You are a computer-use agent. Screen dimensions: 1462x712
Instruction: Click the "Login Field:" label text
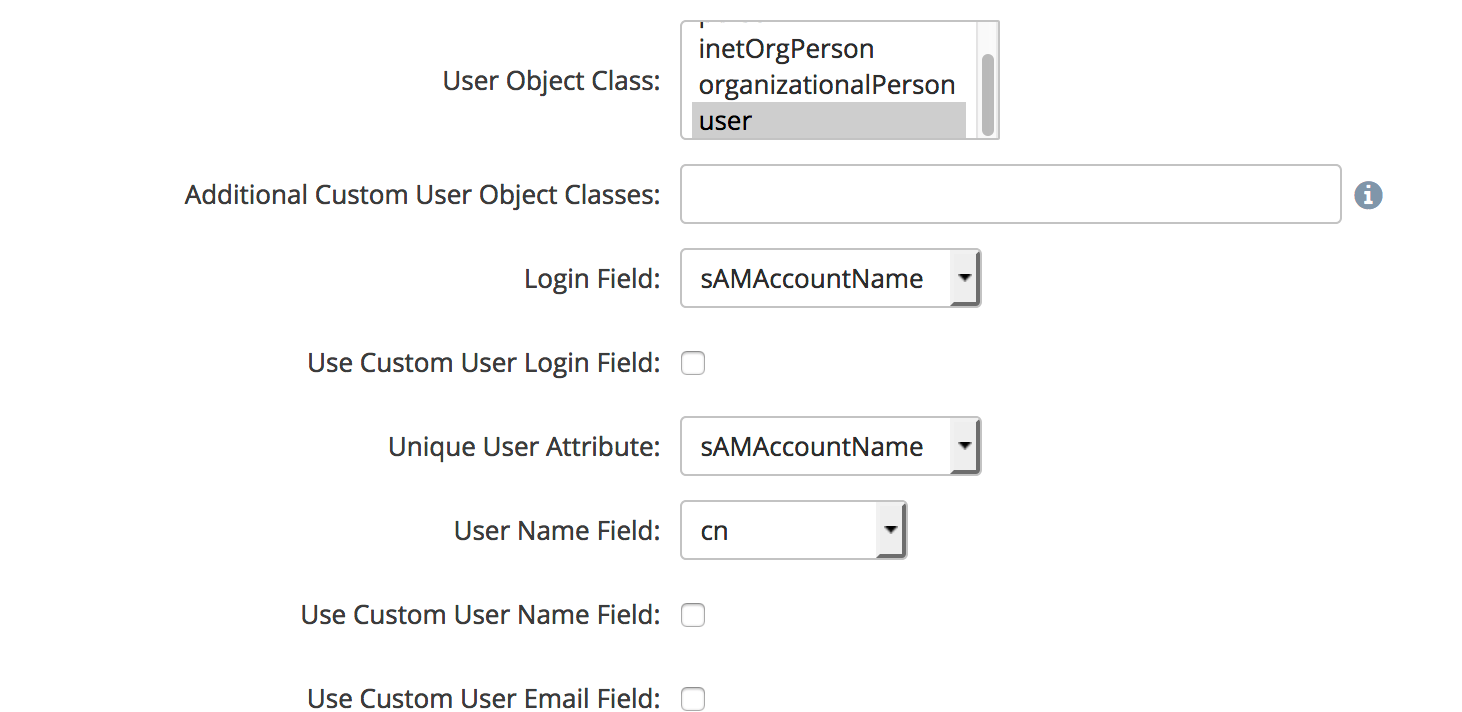592,279
